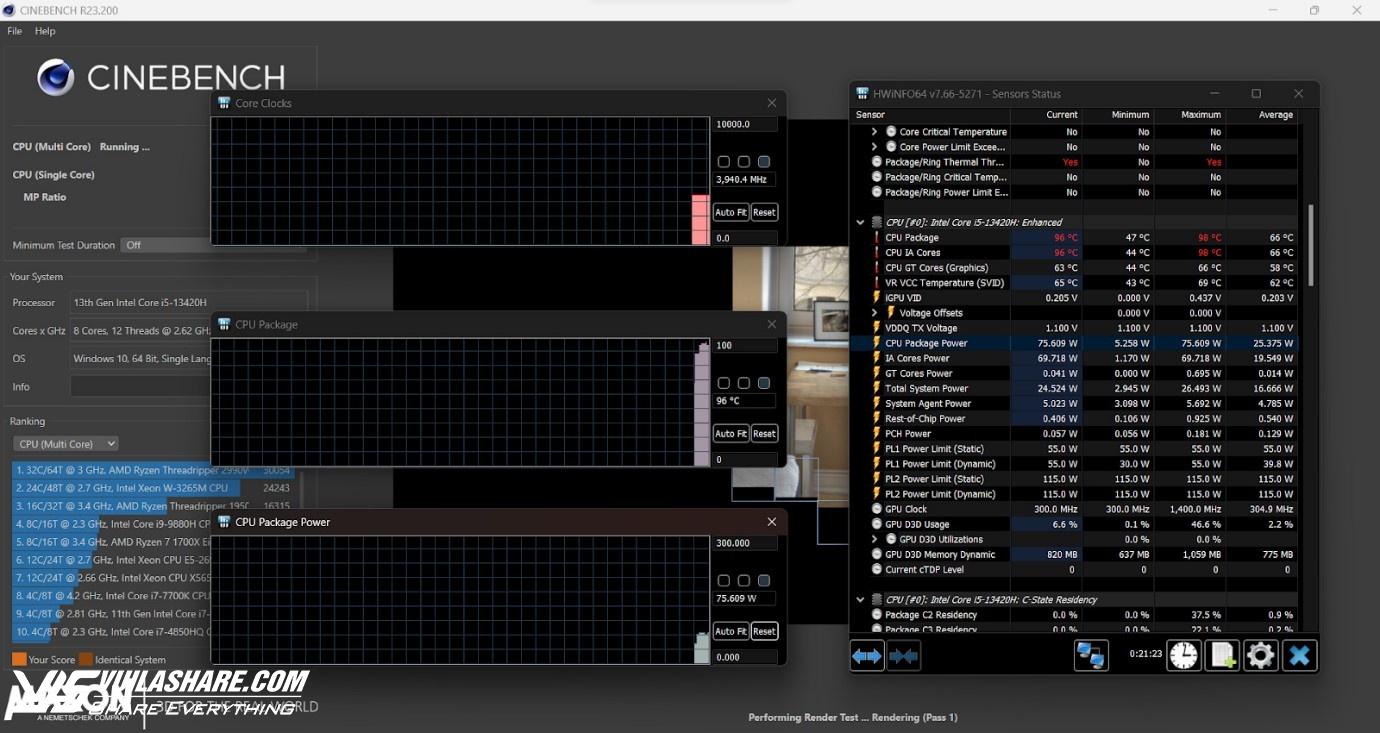Click HWiNFO collapse columns inward arrows icon
Image resolution: width=1380 pixels, height=733 pixels.
click(x=903, y=656)
